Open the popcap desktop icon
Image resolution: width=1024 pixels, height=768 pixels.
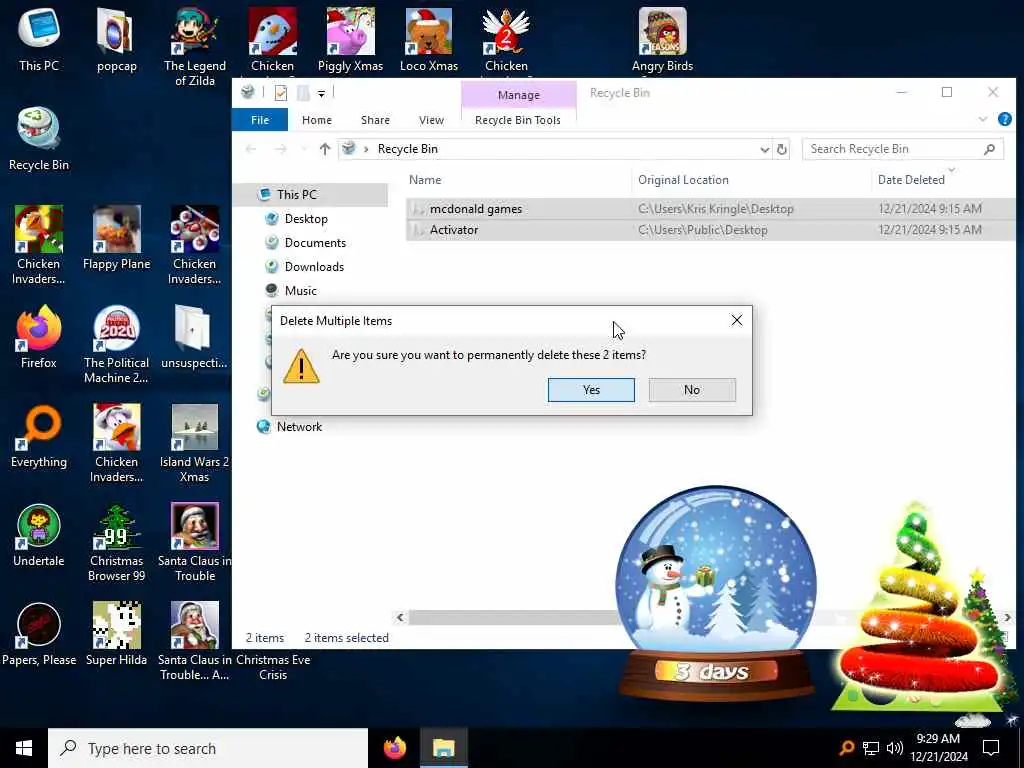116,39
